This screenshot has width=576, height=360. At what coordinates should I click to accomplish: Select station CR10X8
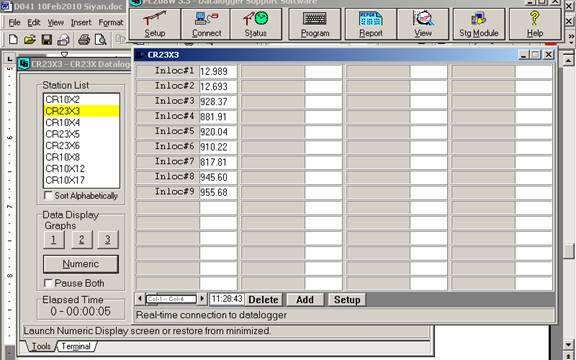tap(81, 157)
